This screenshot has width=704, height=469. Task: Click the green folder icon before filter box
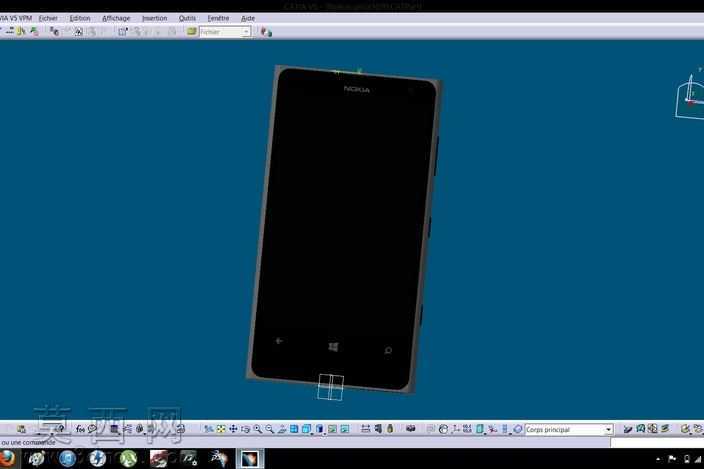[x=192, y=31]
